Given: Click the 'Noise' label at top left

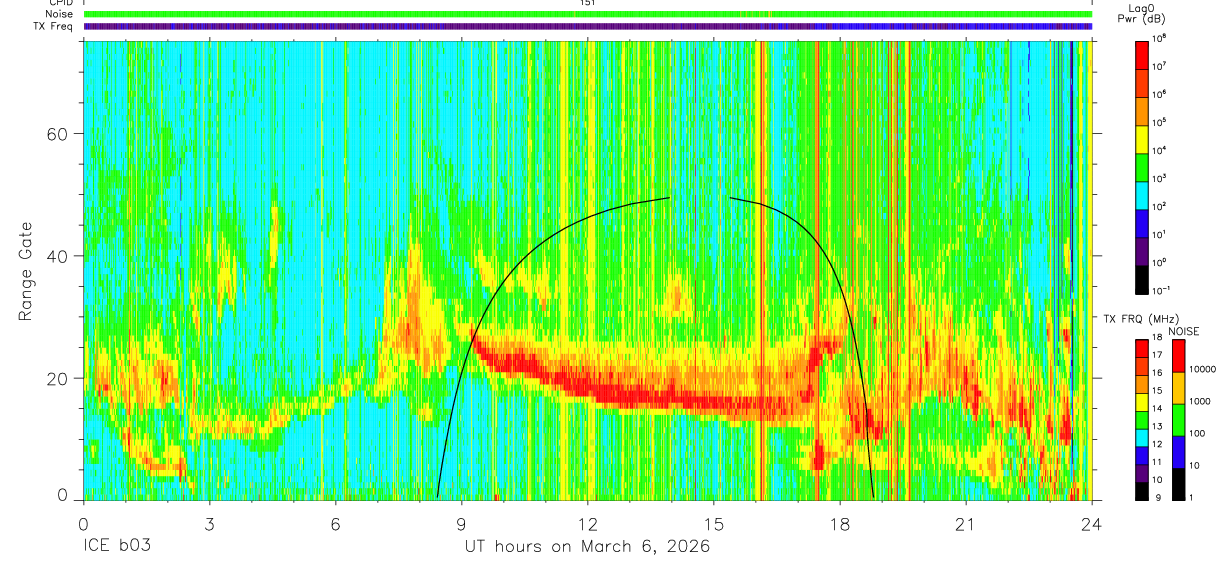Looking at the screenshot, I should (x=61, y=14).
